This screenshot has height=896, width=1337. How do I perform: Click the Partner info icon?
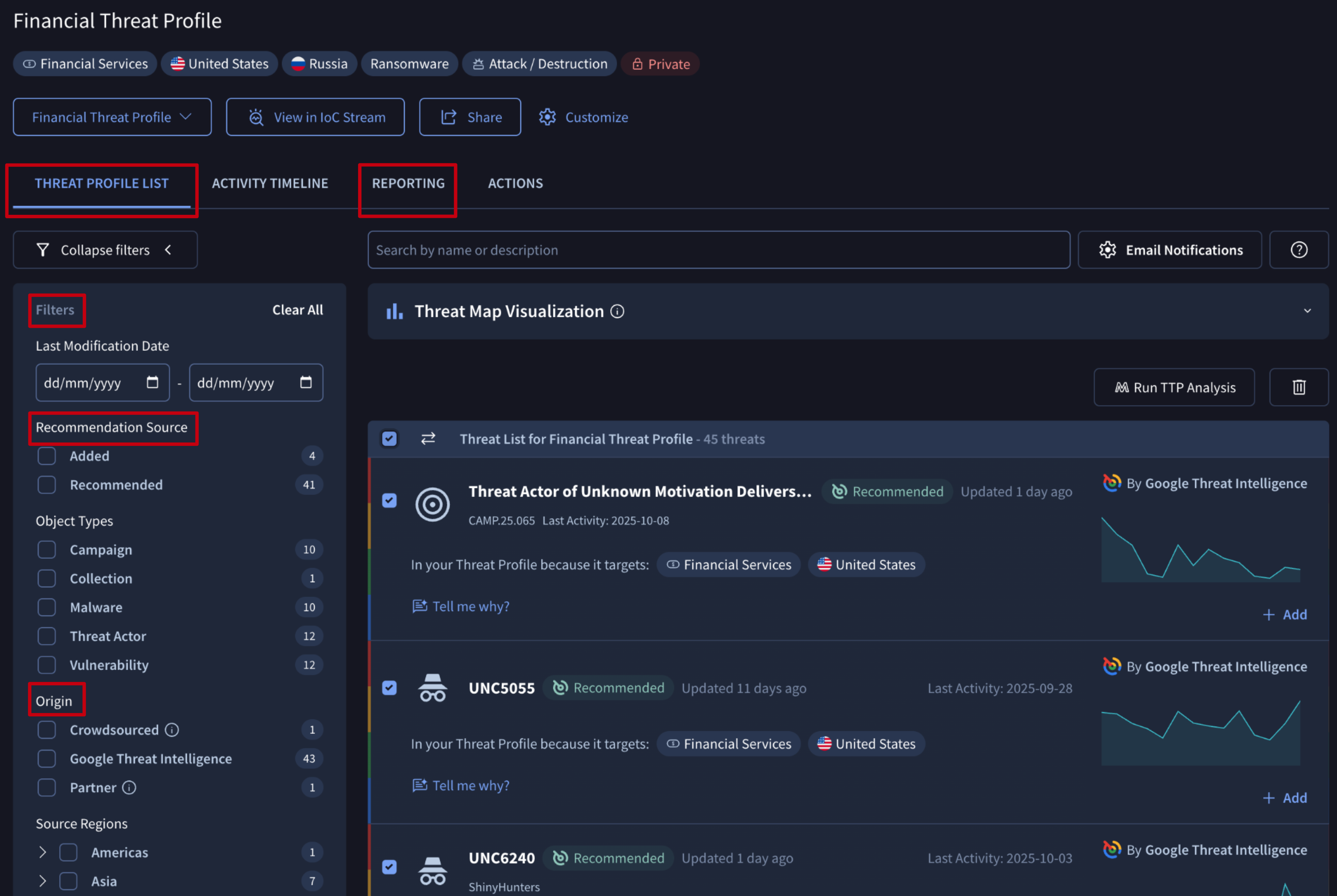pyautogui.click(x=130, y=787)
